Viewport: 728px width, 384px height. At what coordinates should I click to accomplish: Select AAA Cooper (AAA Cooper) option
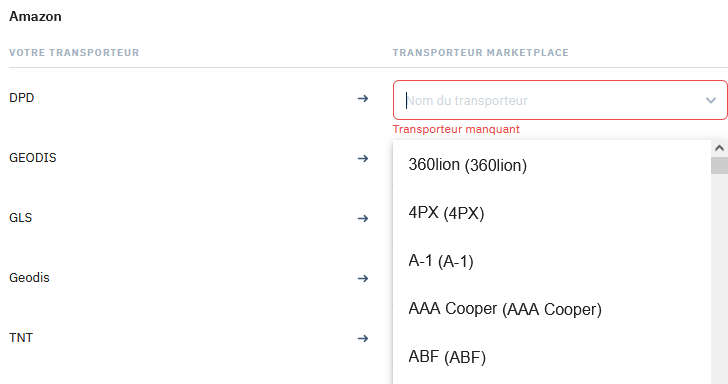552,309
